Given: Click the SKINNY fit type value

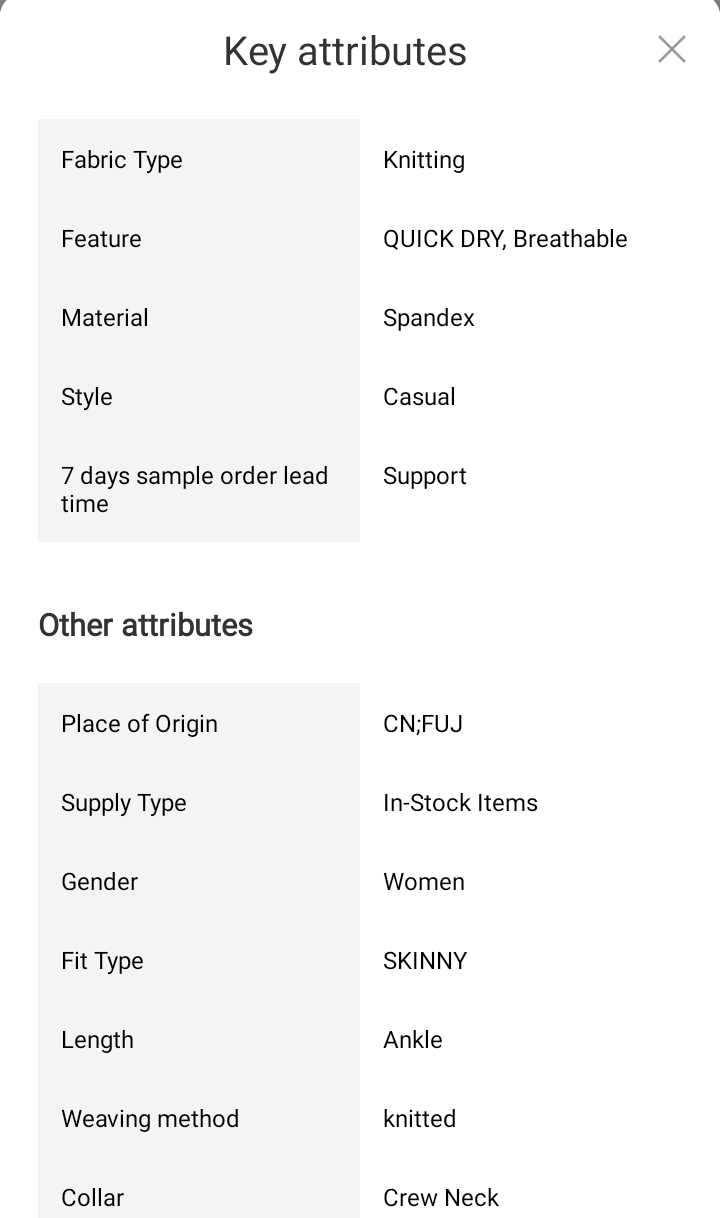Looking at the screenshot, I should coord(425,961).
